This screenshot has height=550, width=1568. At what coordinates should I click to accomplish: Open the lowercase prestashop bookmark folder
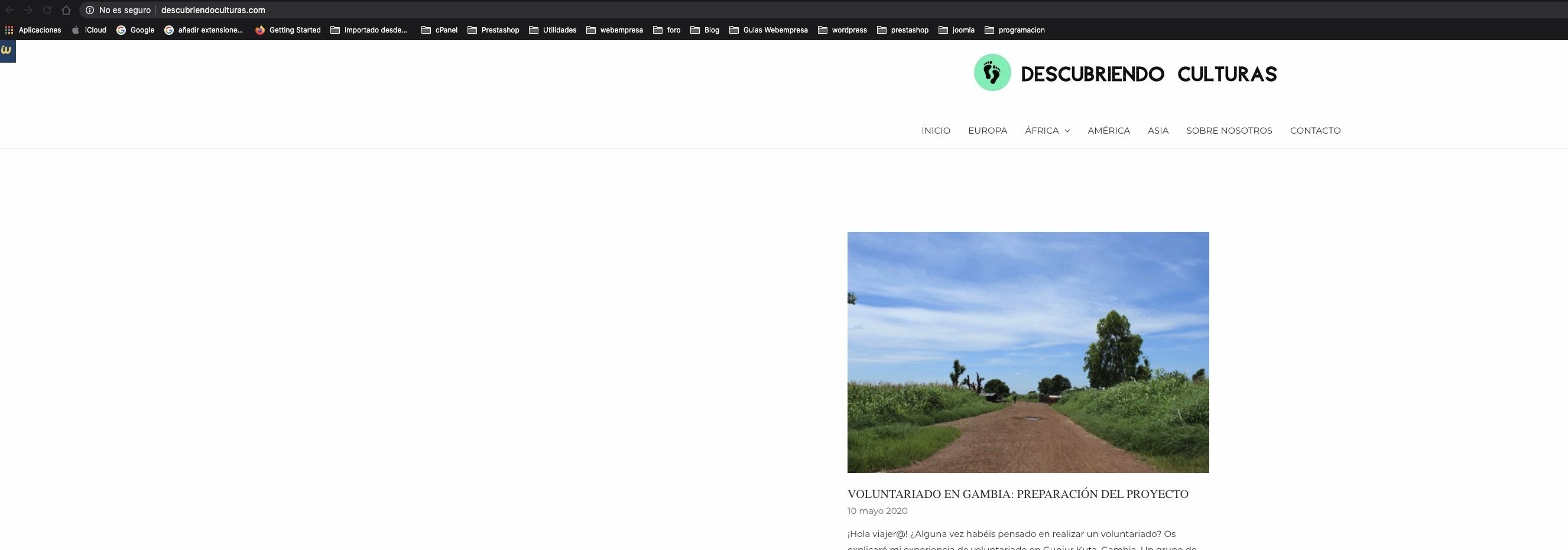click(903, 30)
